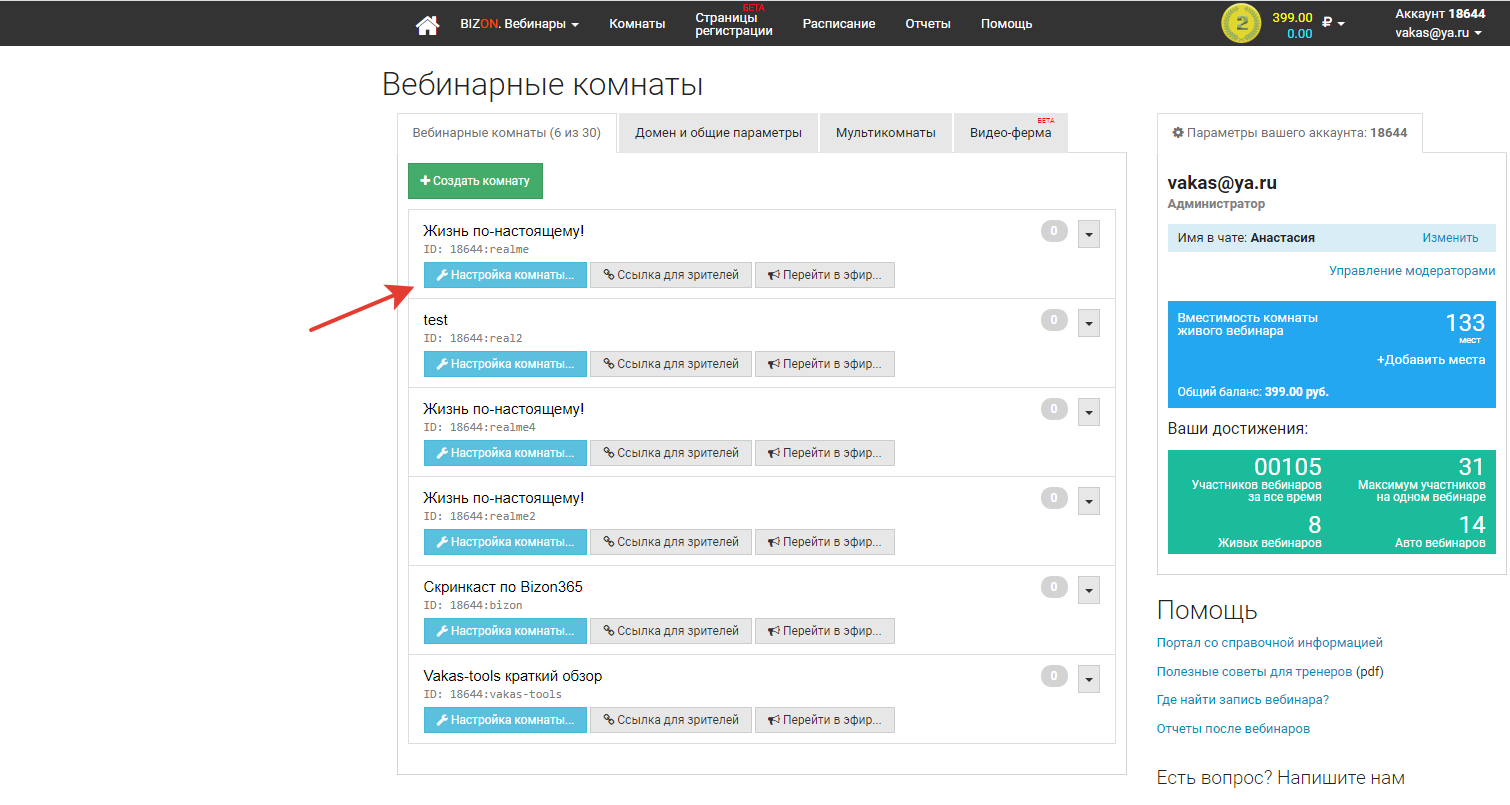The width and height of the screenshot is (1510, 805).
Task: Expand dropdown arrow for realme room
Action: point(1089,234)
